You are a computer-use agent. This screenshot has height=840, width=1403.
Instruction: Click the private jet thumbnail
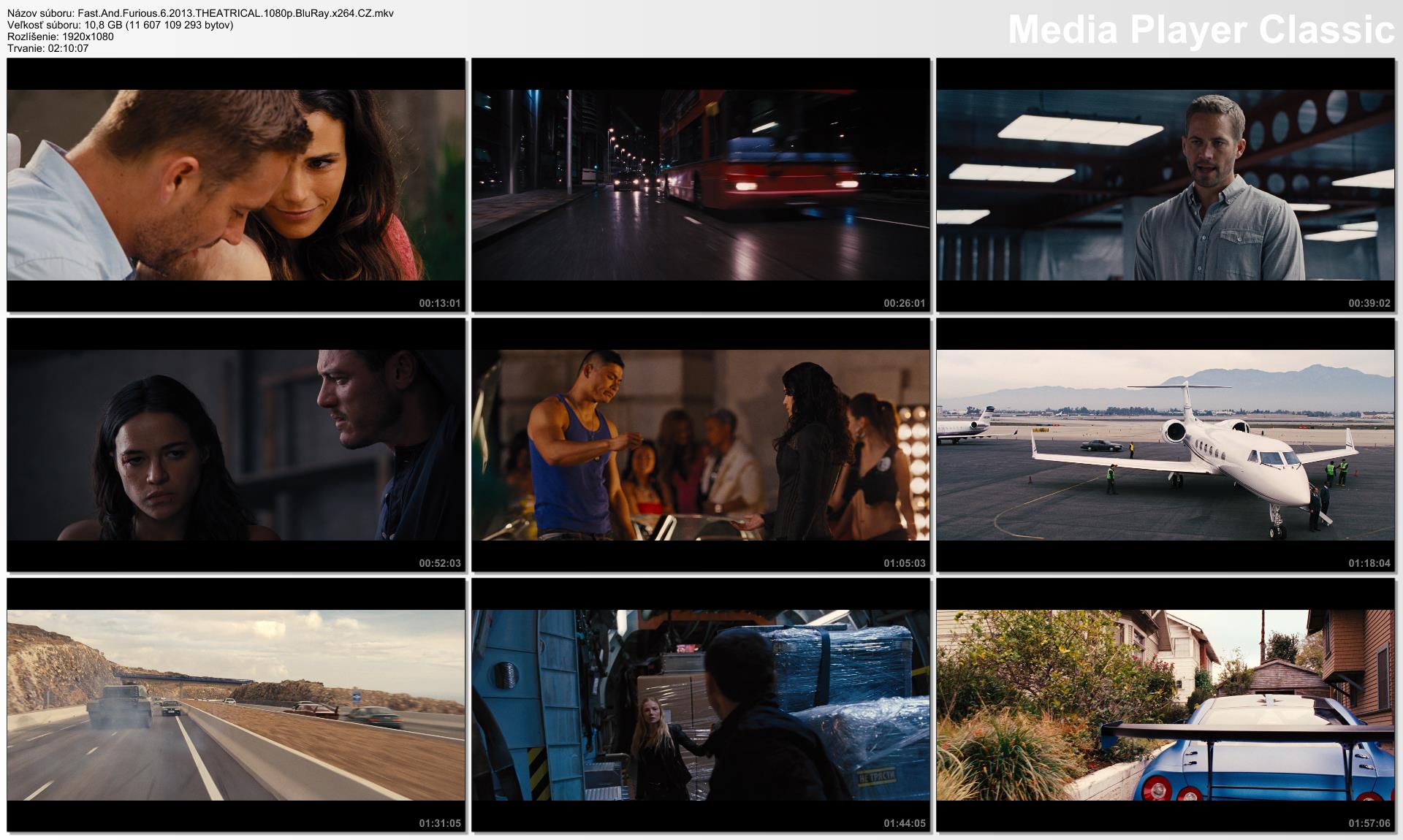click(x=1166, y=445)
